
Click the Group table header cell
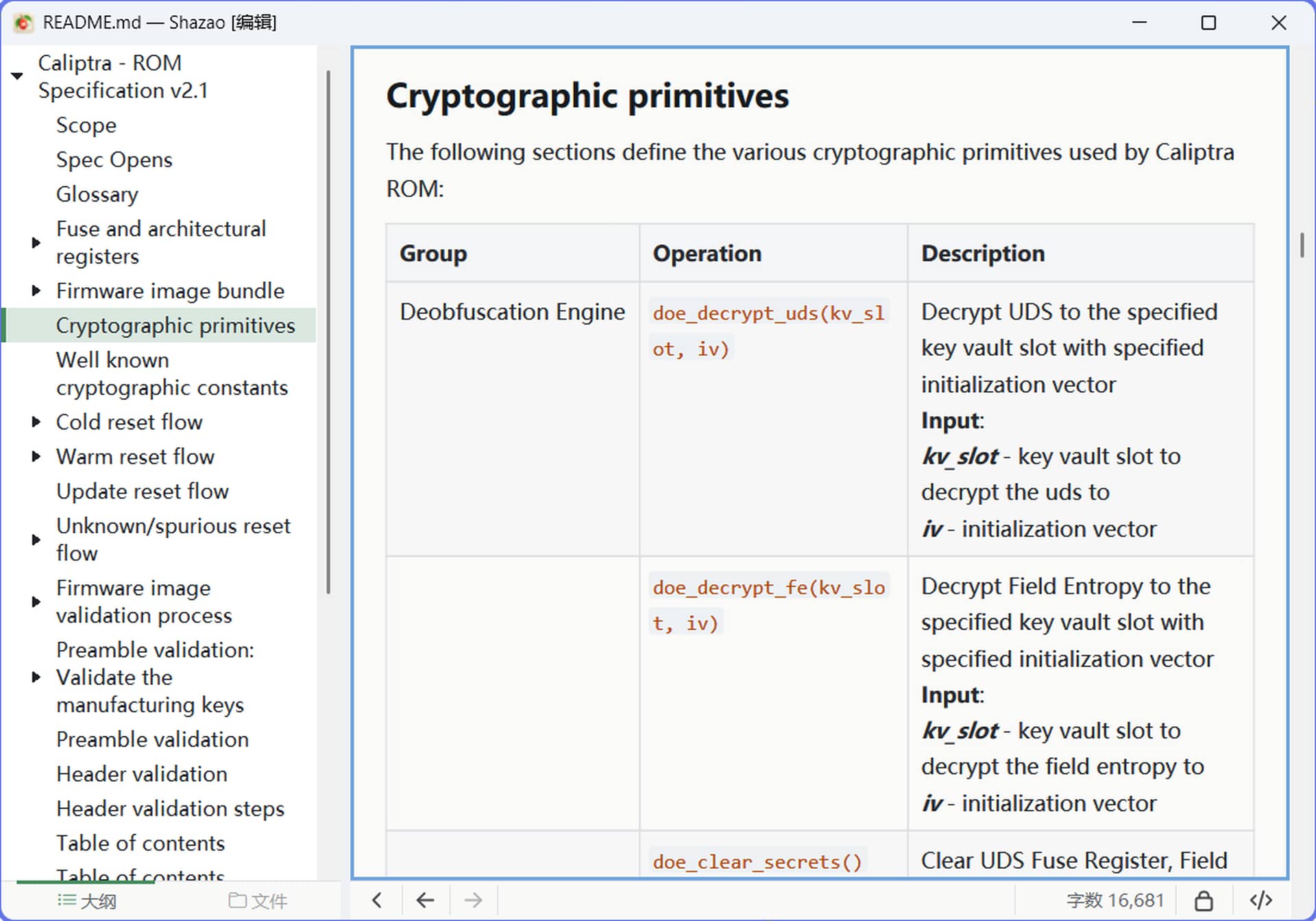513,253
